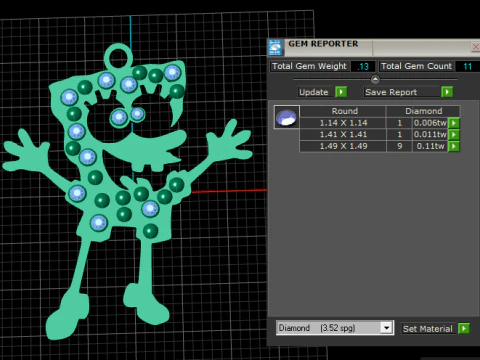The image size is (480, 360).
Task: Select the 1.49 X 1.49 size cell
Action: tap(343, 146)
